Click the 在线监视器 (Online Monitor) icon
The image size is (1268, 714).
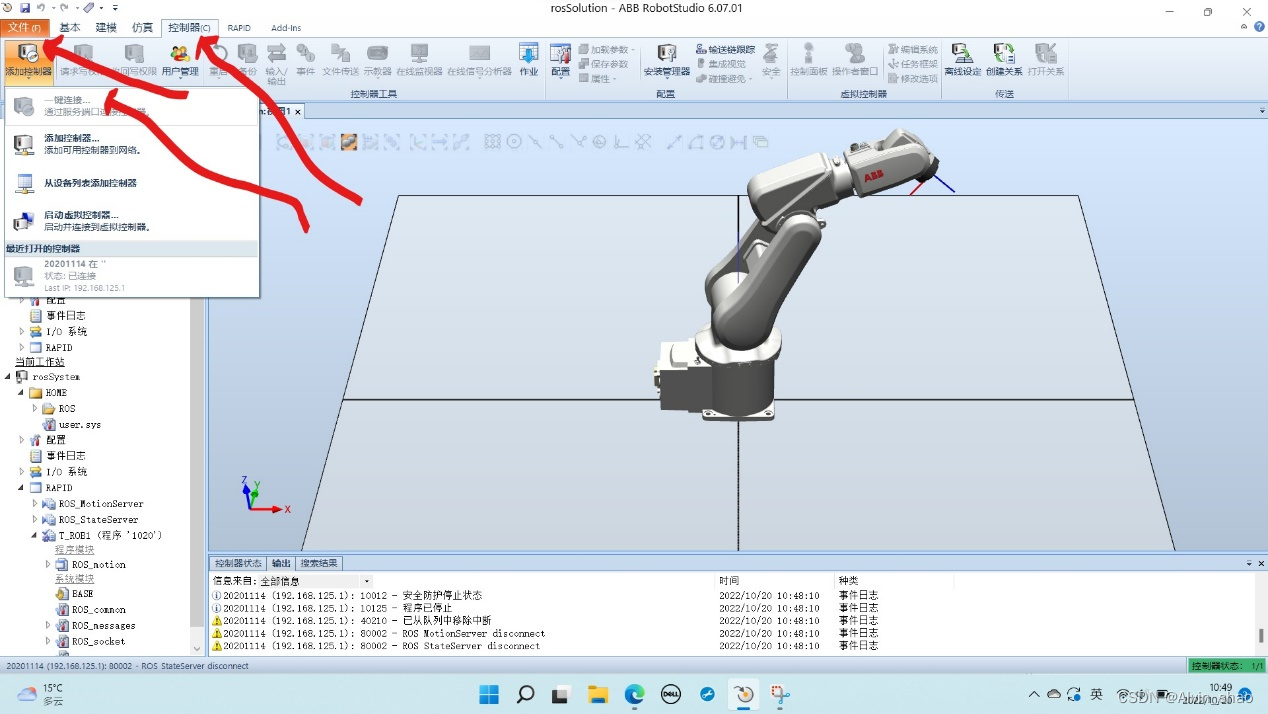coord(419,60)
